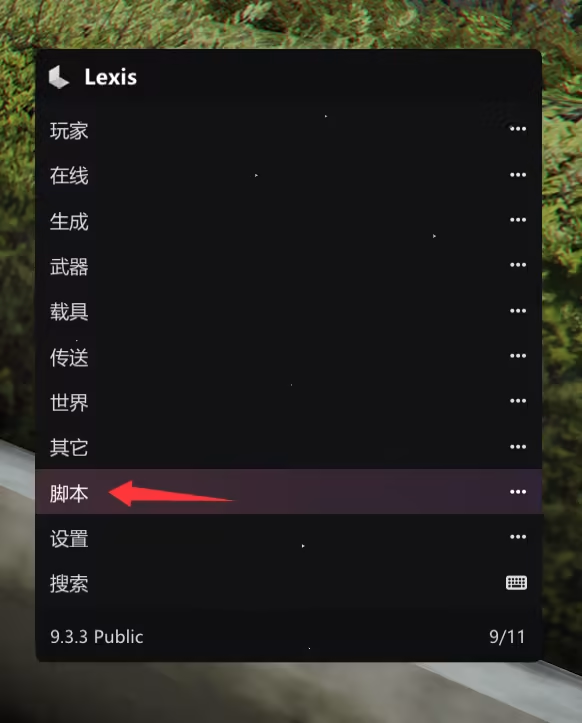Activate the 搜索 search row
582x723 pixels.
click(289, 583)
